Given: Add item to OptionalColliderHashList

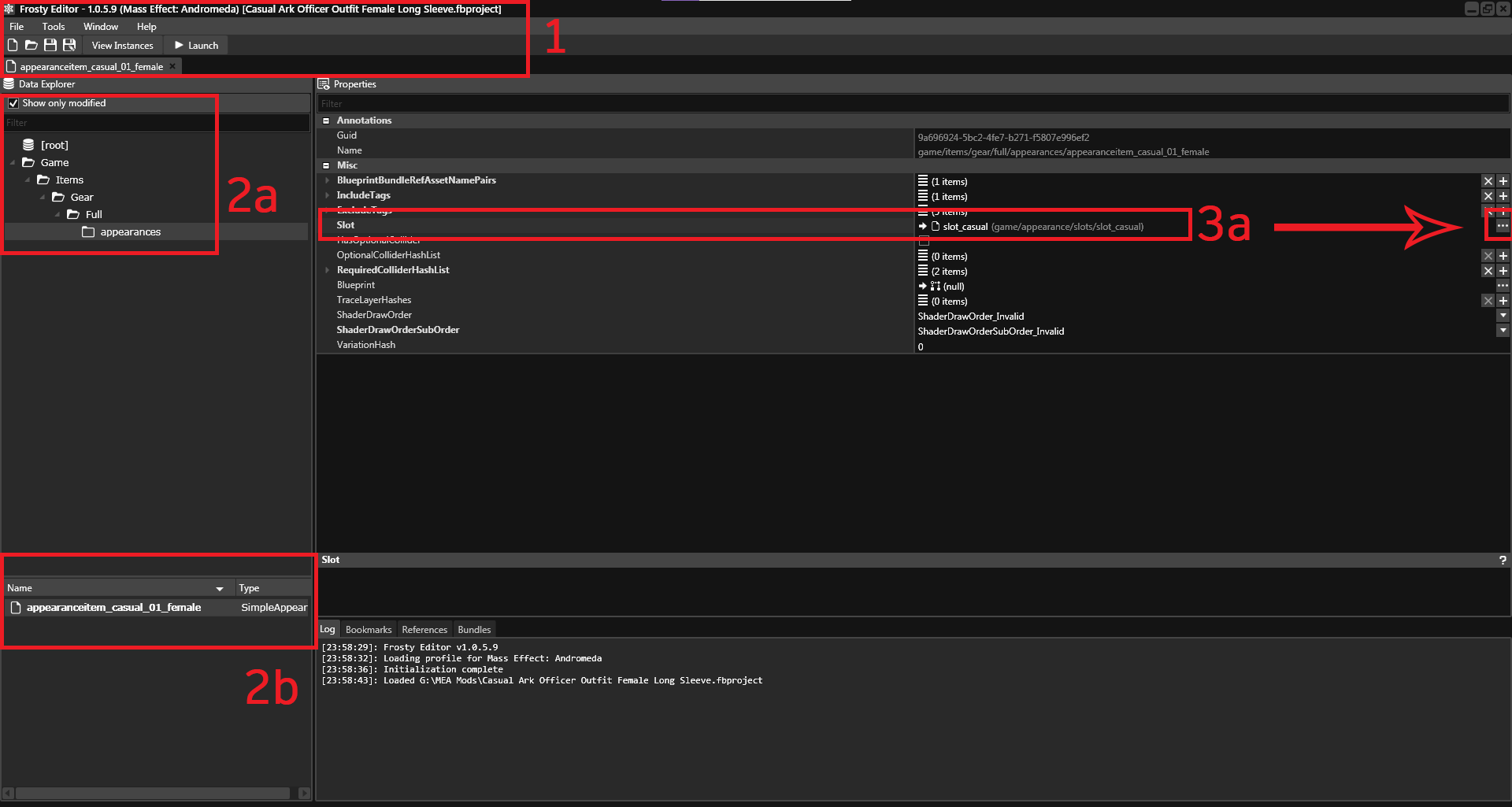Looking at the screenshot, I should click(1503, 256).
